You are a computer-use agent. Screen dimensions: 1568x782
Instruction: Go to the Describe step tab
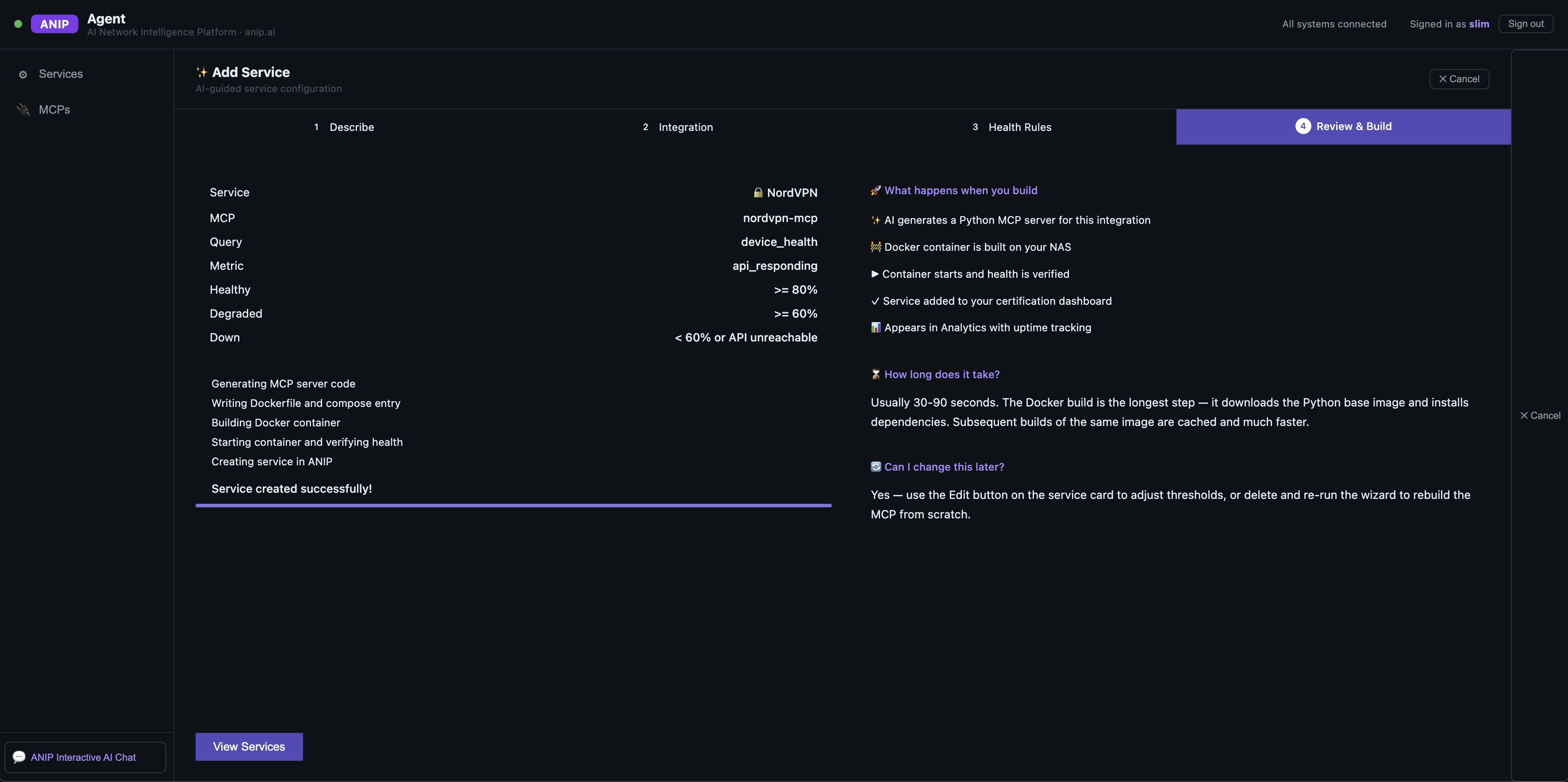click(x=344, y=127)
